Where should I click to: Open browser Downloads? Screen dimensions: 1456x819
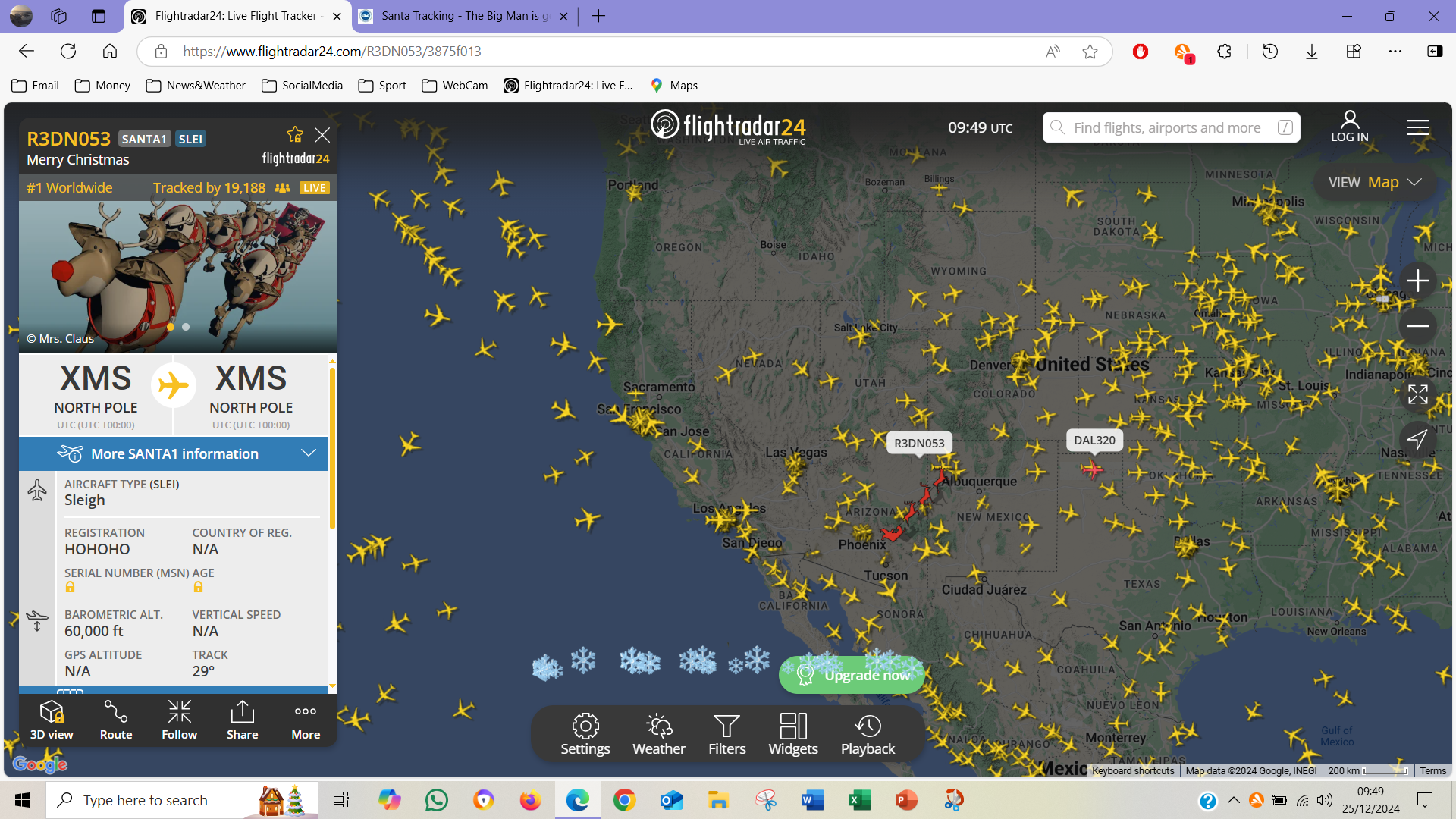click(x=1312, y=52)
